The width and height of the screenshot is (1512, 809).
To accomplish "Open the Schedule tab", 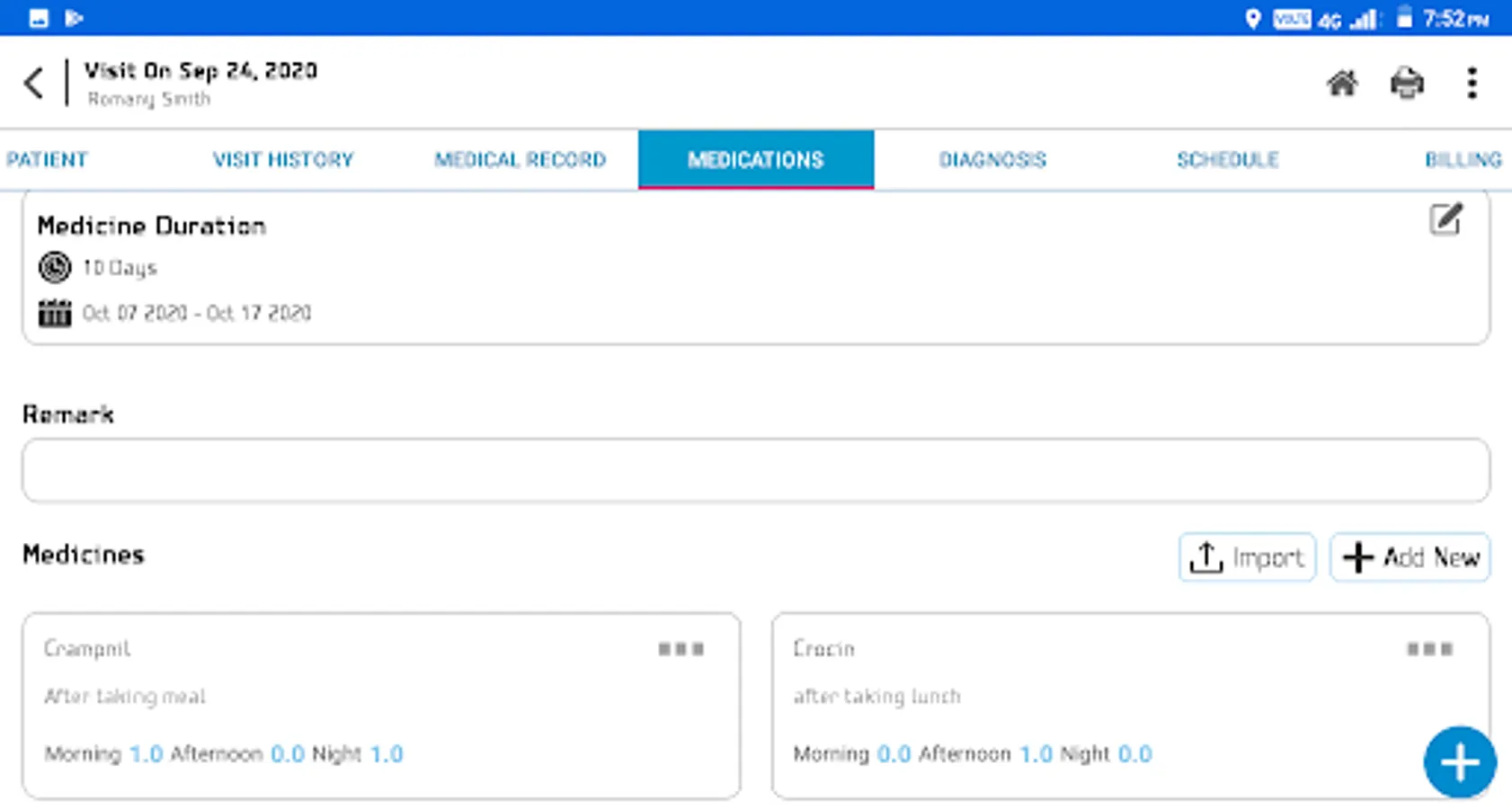I will point(1228,160).
